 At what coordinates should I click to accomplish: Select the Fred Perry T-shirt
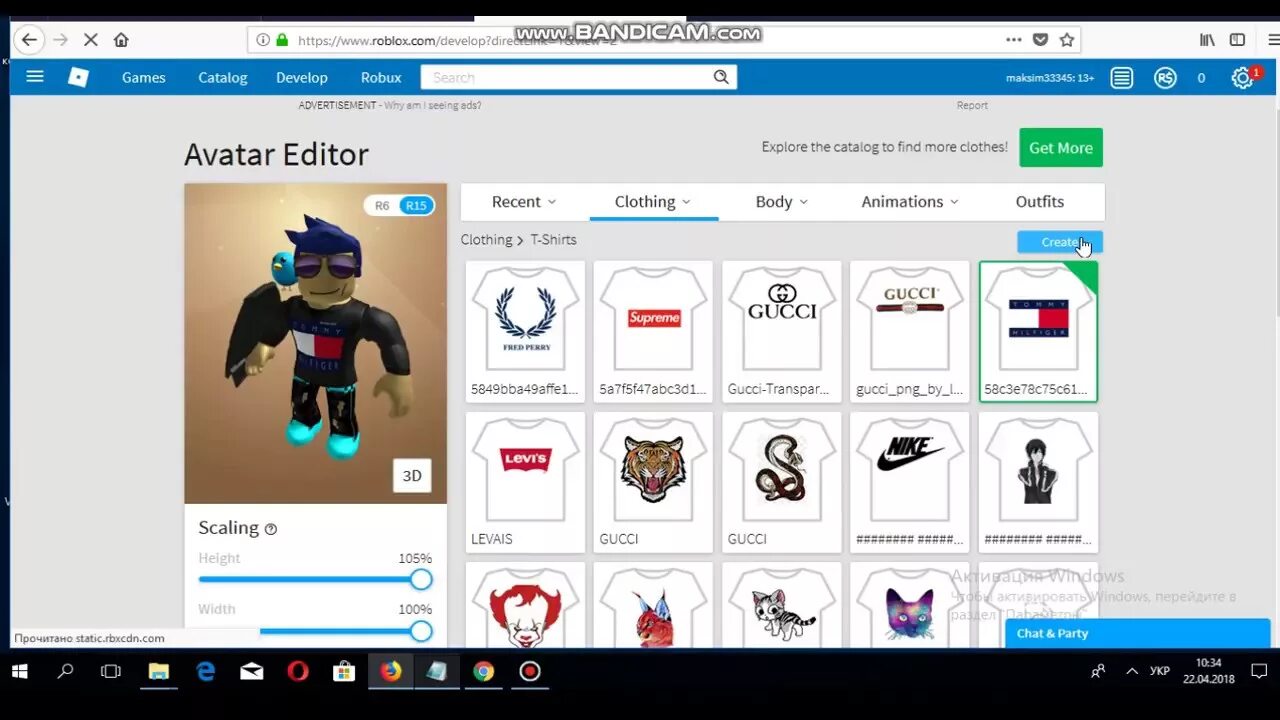[x=525, y=331]
